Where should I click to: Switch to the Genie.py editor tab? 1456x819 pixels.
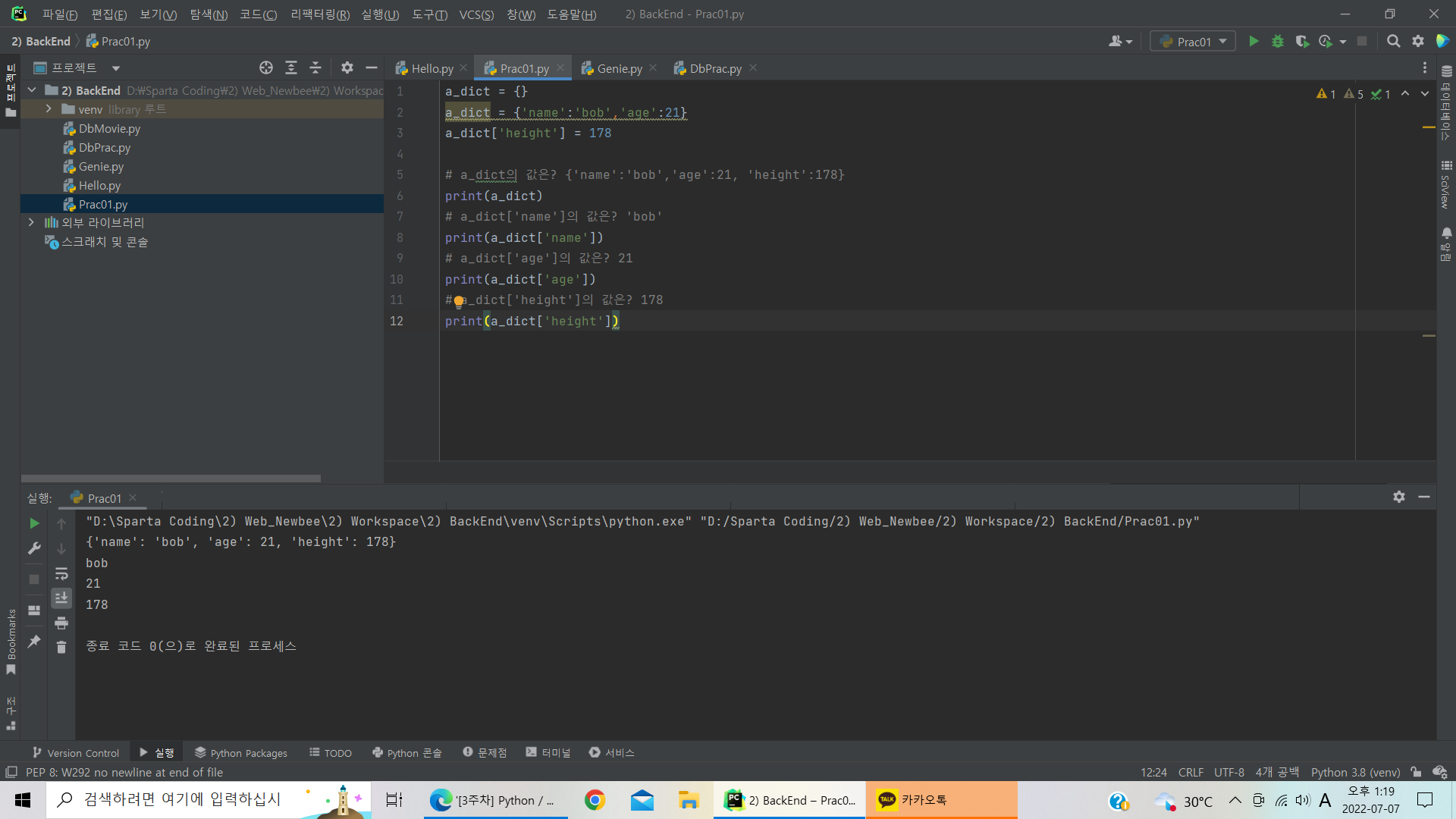point(618,69)
